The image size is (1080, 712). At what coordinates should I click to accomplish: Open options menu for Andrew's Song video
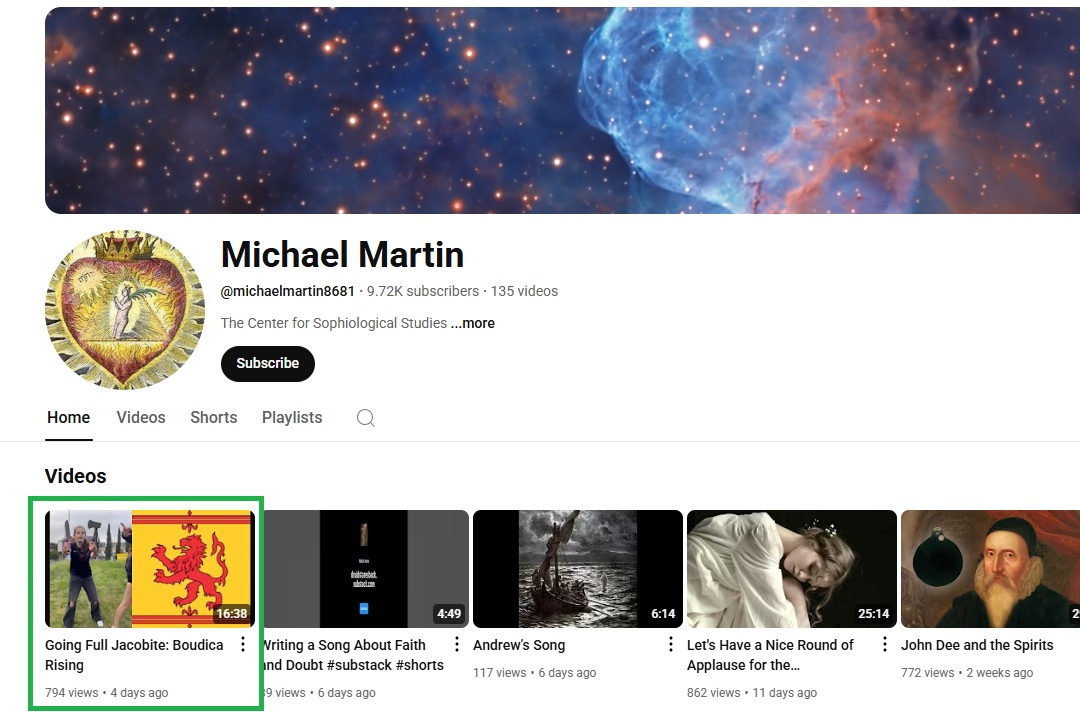(x=671, y=645)
